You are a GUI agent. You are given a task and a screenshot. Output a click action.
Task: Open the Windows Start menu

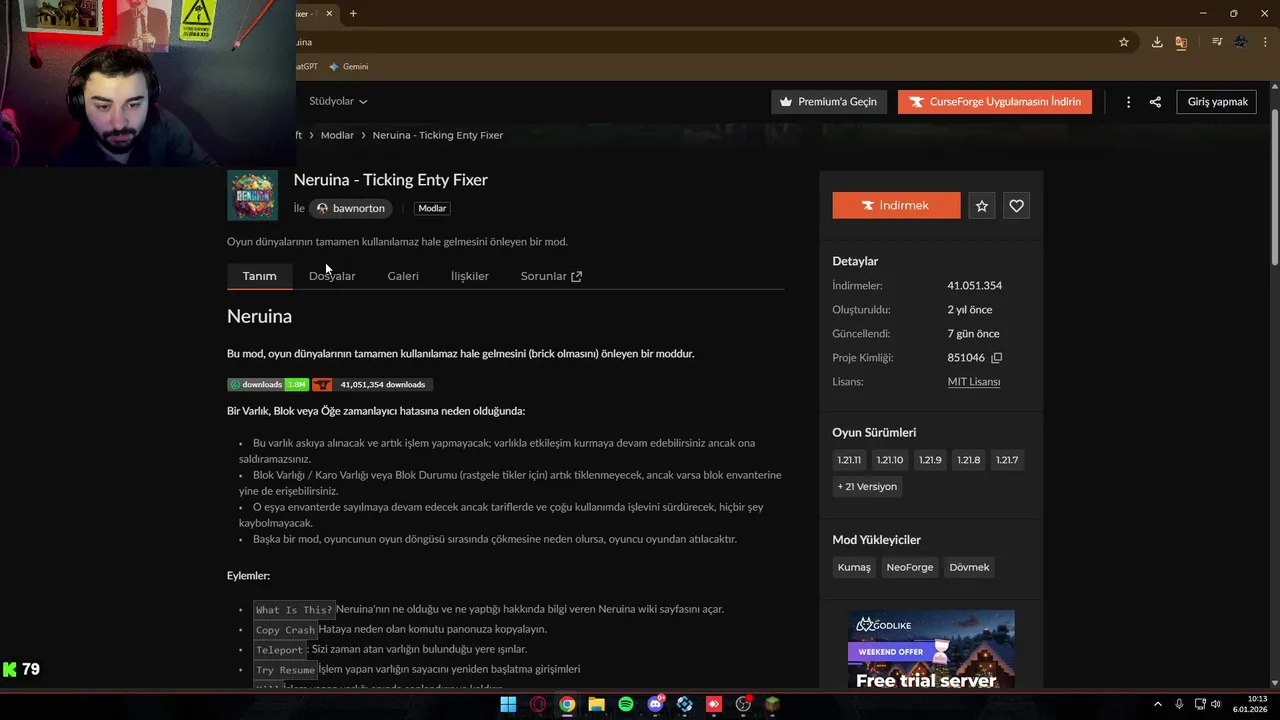tap(508, 704)
